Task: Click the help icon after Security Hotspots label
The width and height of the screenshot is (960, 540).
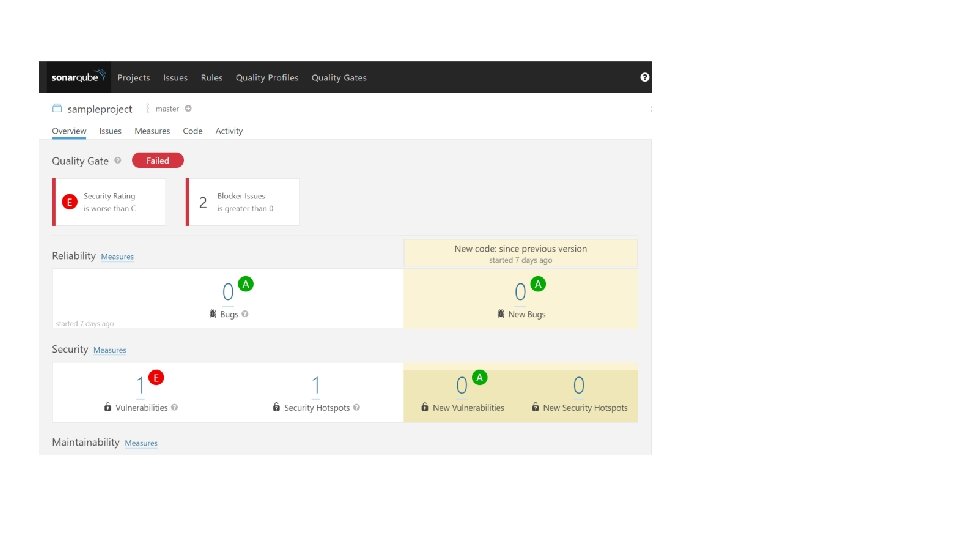Action: pos(356,408)
